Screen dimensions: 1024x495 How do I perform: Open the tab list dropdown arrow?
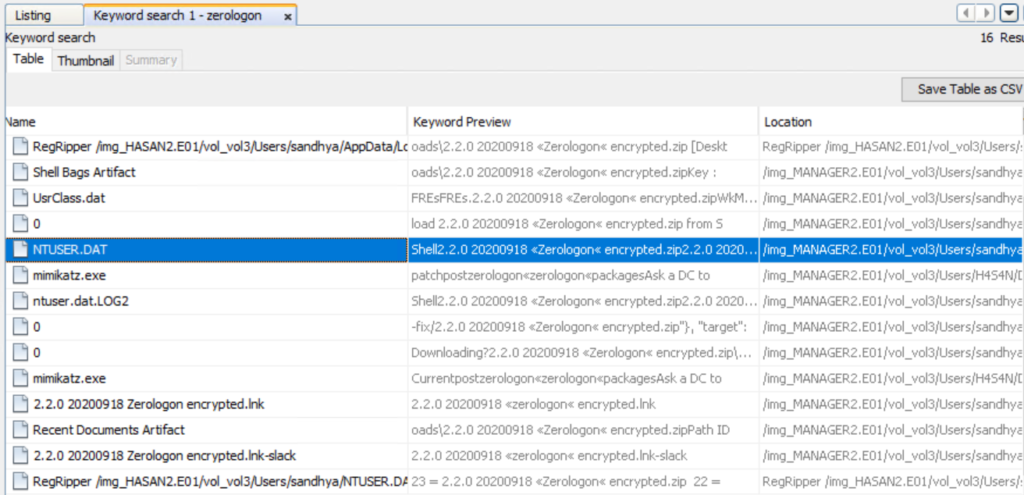[x=1009, y=13]
